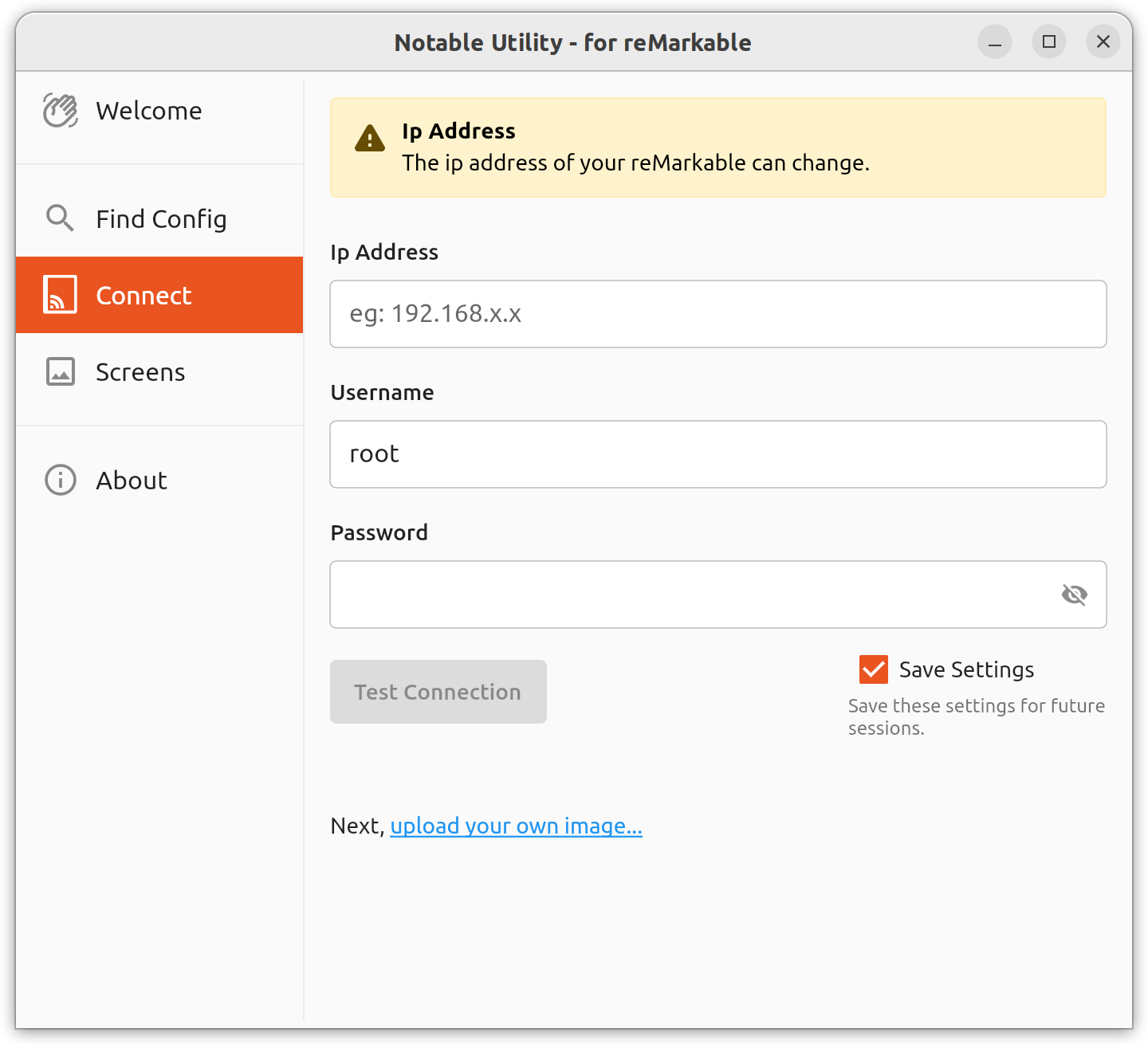Click the About info circle icon
The width and height of the screenshot is (1148, 1044).
click(x=59, y=480)
